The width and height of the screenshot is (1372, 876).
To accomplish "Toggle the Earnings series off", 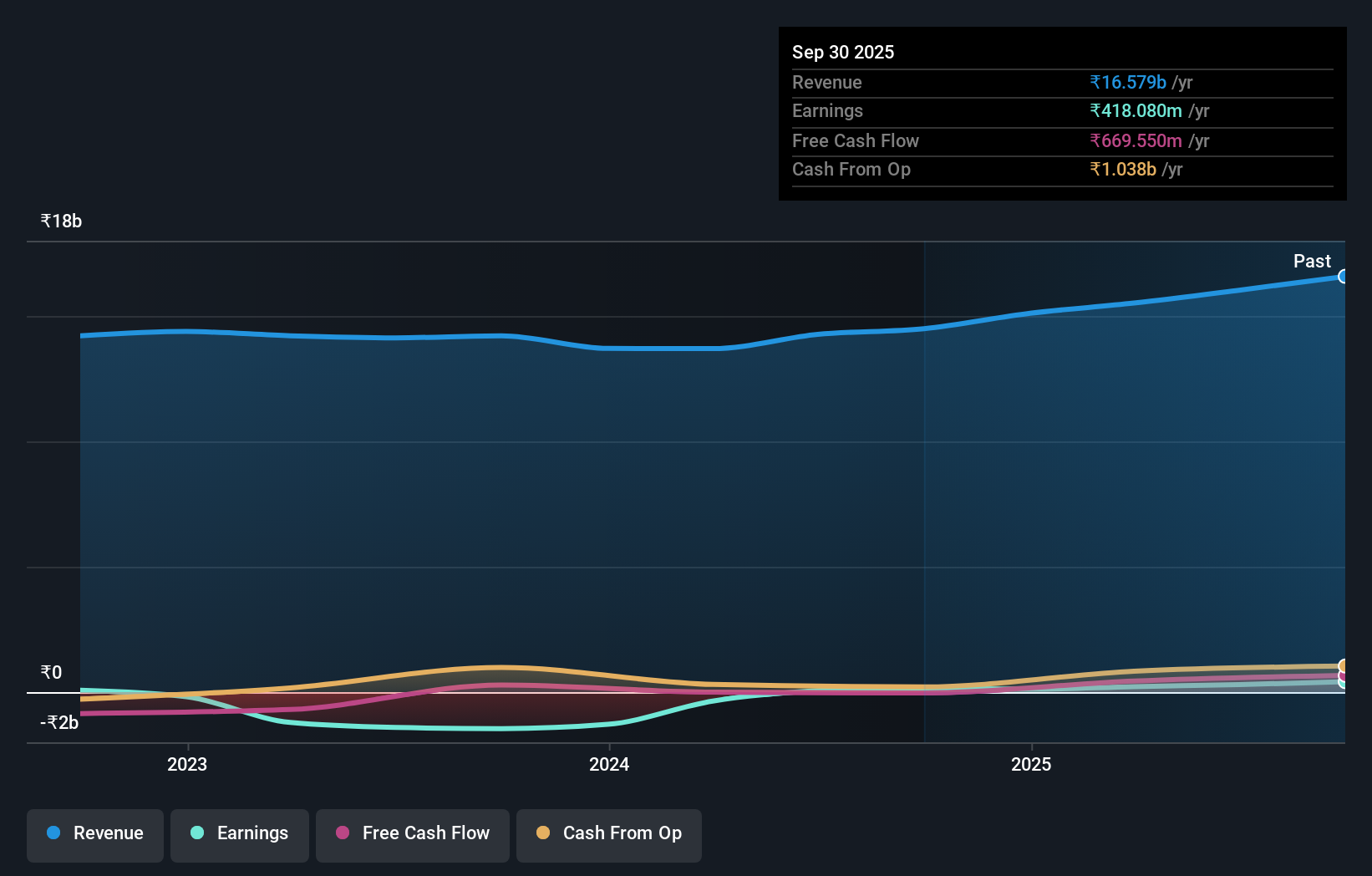I will [240, 833].
